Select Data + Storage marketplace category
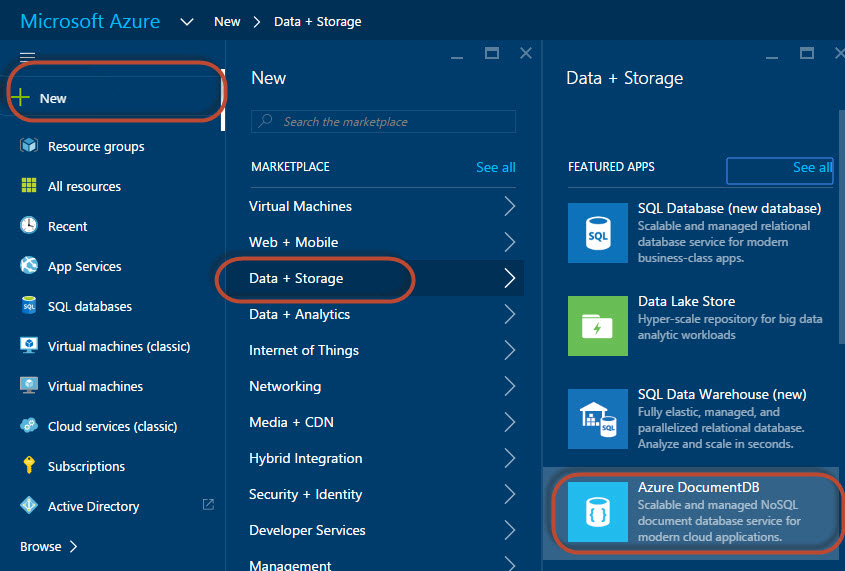This screenshot has height=571, width=845. click(296, 278)
